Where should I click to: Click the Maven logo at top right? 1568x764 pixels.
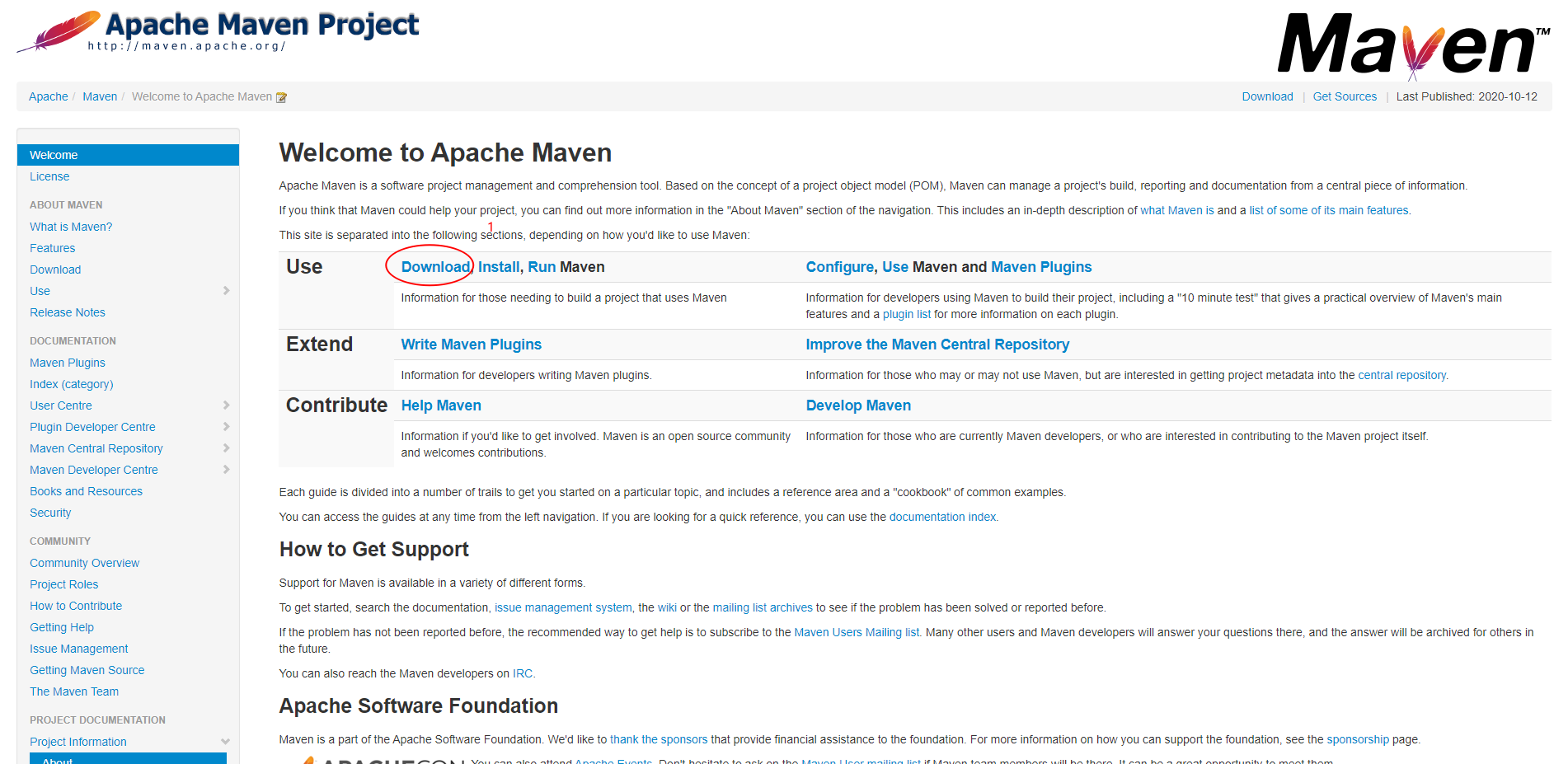coord(1413,46)
